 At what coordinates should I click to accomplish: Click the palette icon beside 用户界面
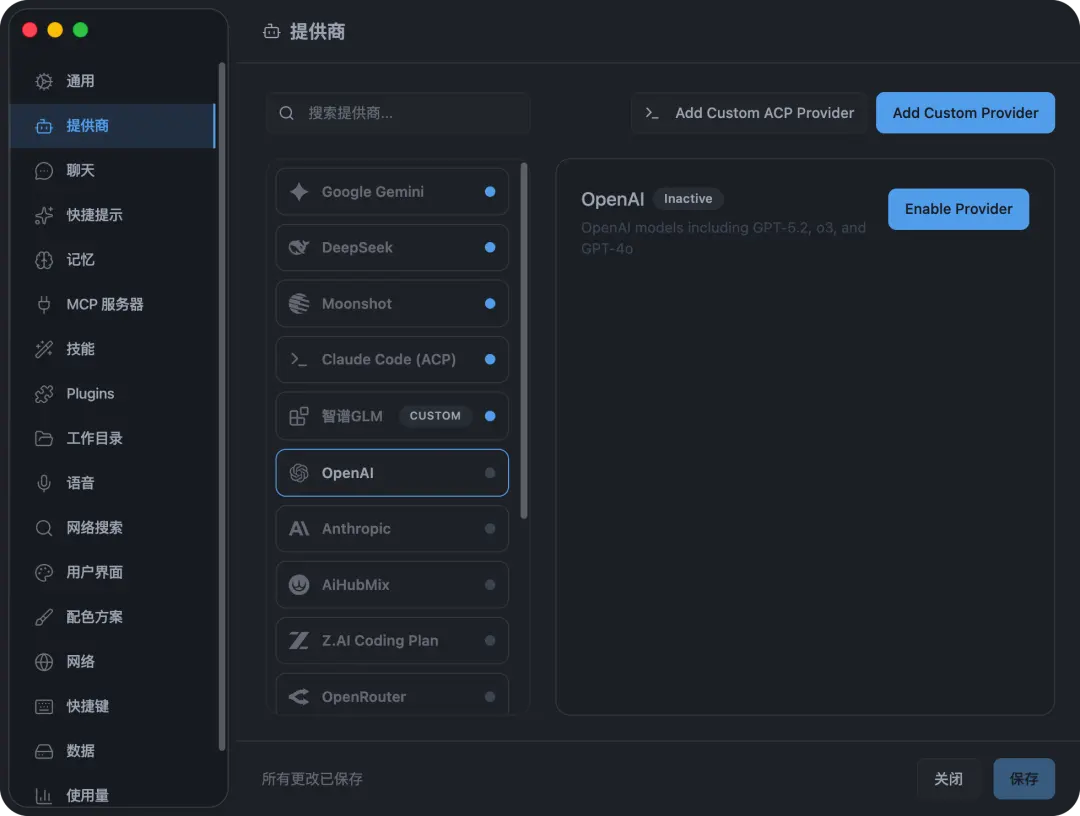pyautogui.click(x=44, y=572)
